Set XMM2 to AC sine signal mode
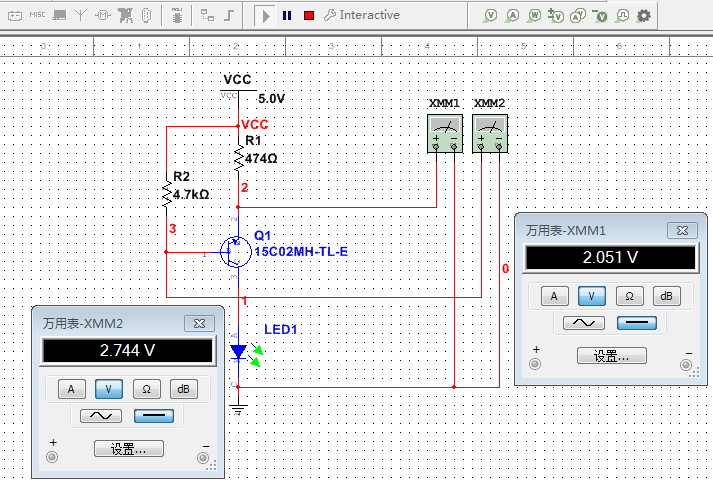This screenshot has height=481, width=713. click(x=101, y=416)
